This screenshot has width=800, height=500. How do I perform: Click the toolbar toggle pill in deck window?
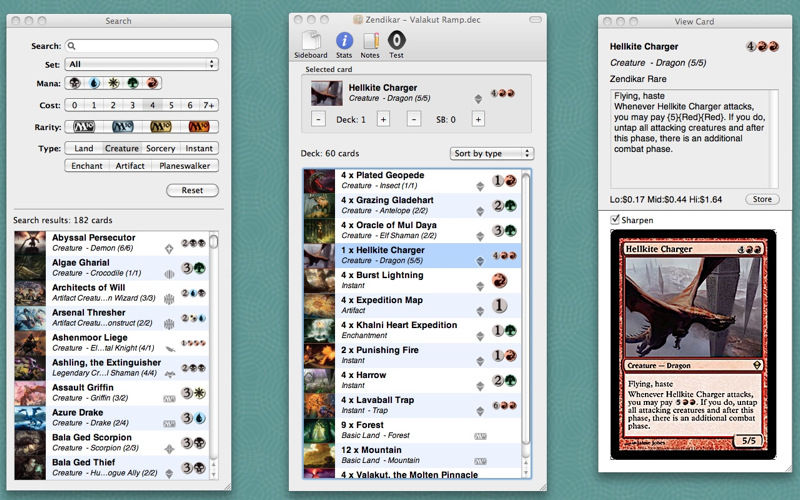[x=535, y=20]
